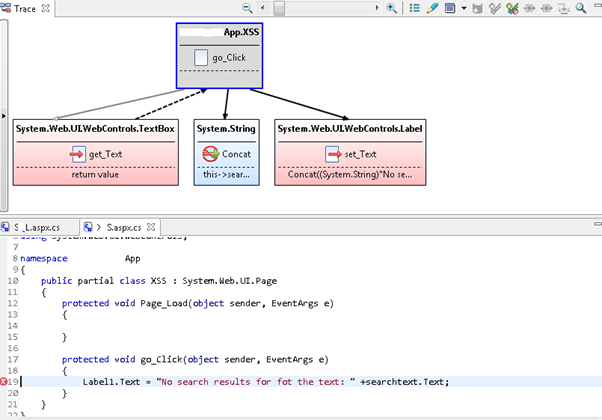Screen dimensions: 602x420
Task: Click the save floppy disk icon
Action: click(476, 7)
